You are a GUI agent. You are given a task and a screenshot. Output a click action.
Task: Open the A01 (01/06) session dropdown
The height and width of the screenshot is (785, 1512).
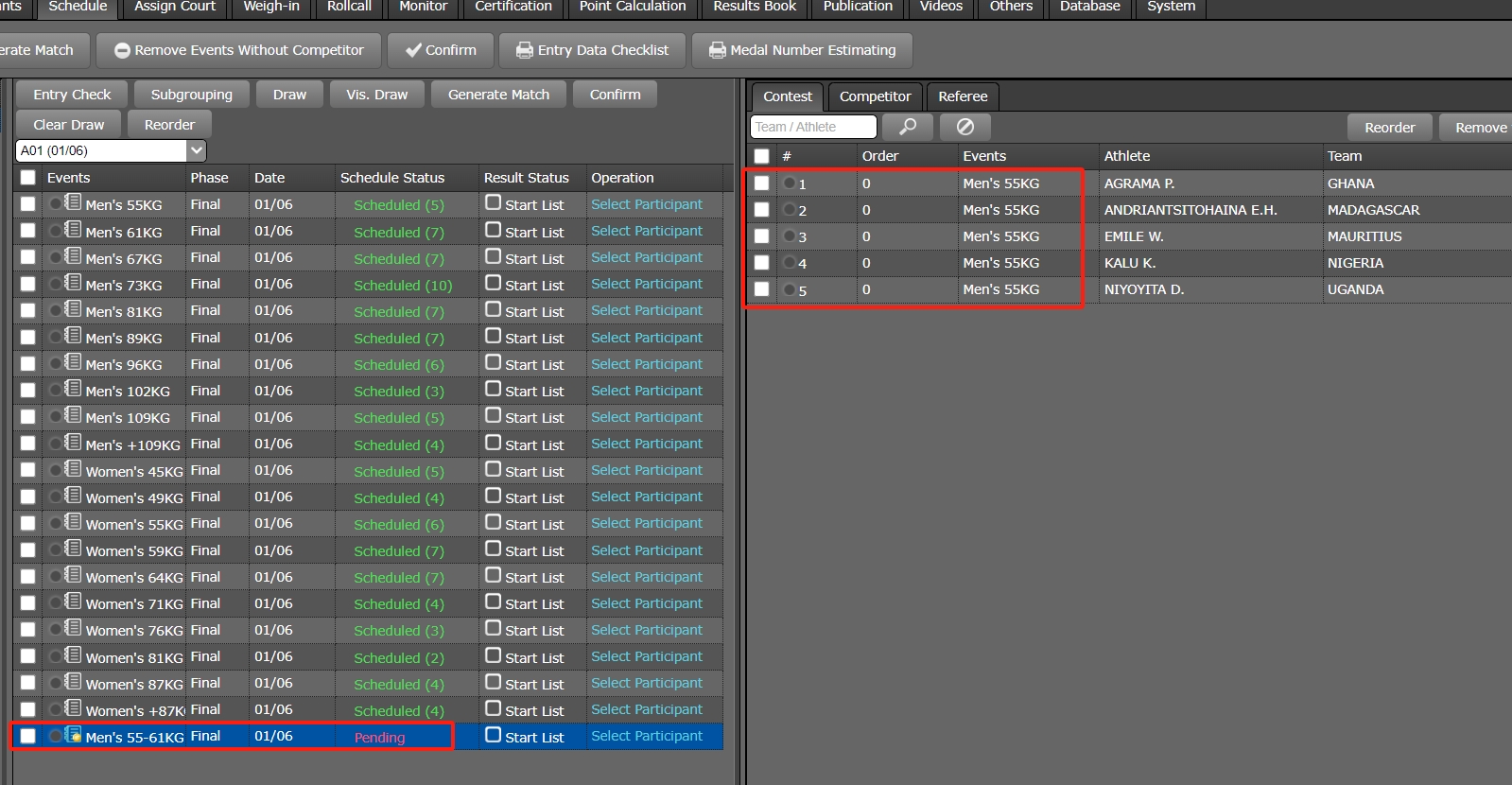click(x=197, y=150)
